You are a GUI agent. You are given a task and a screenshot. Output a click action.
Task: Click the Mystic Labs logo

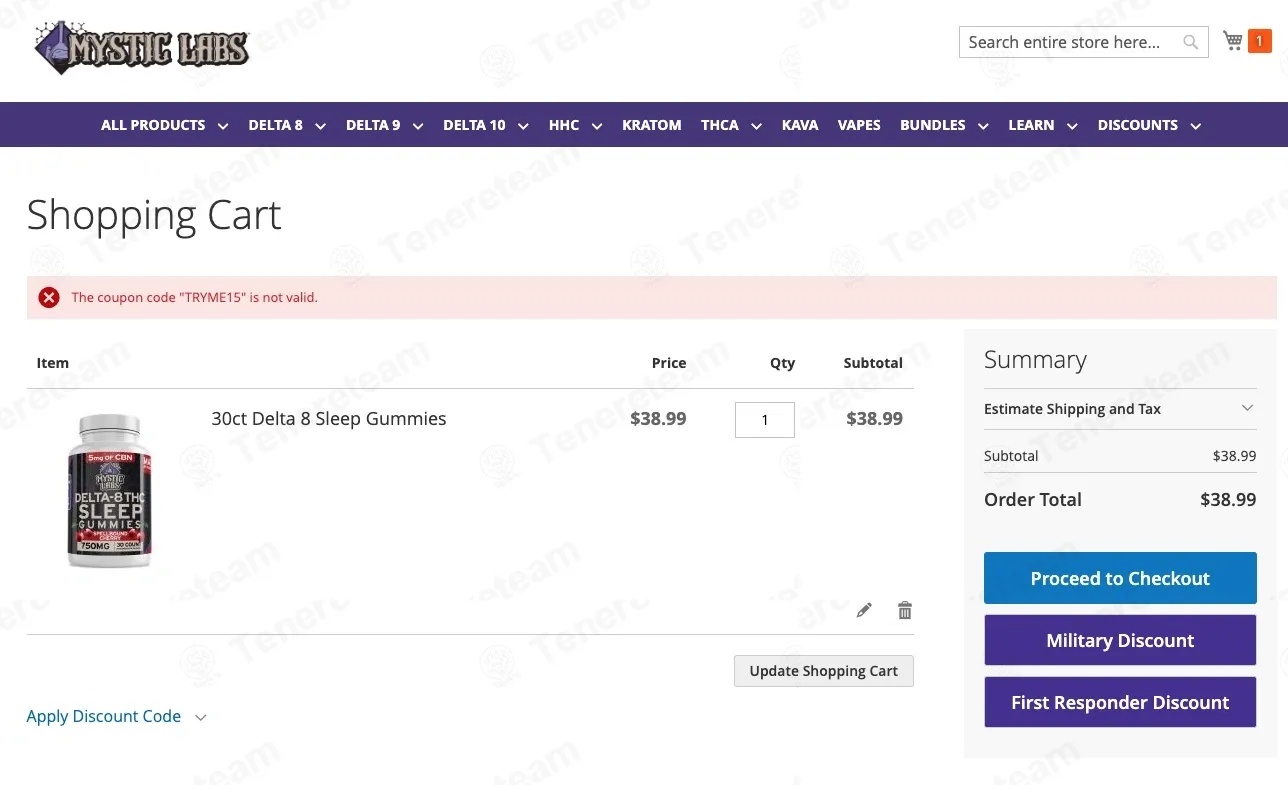141,47
